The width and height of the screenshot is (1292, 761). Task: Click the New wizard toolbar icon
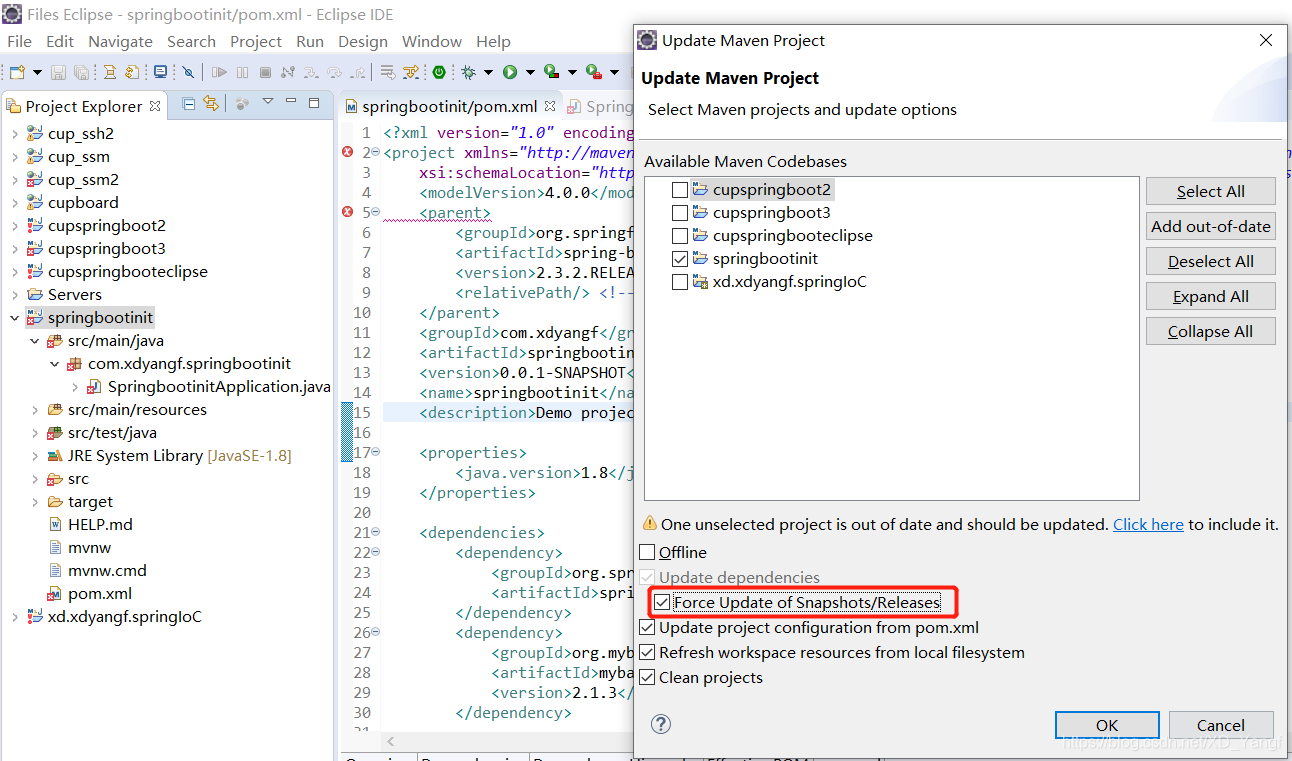(17, 72)
